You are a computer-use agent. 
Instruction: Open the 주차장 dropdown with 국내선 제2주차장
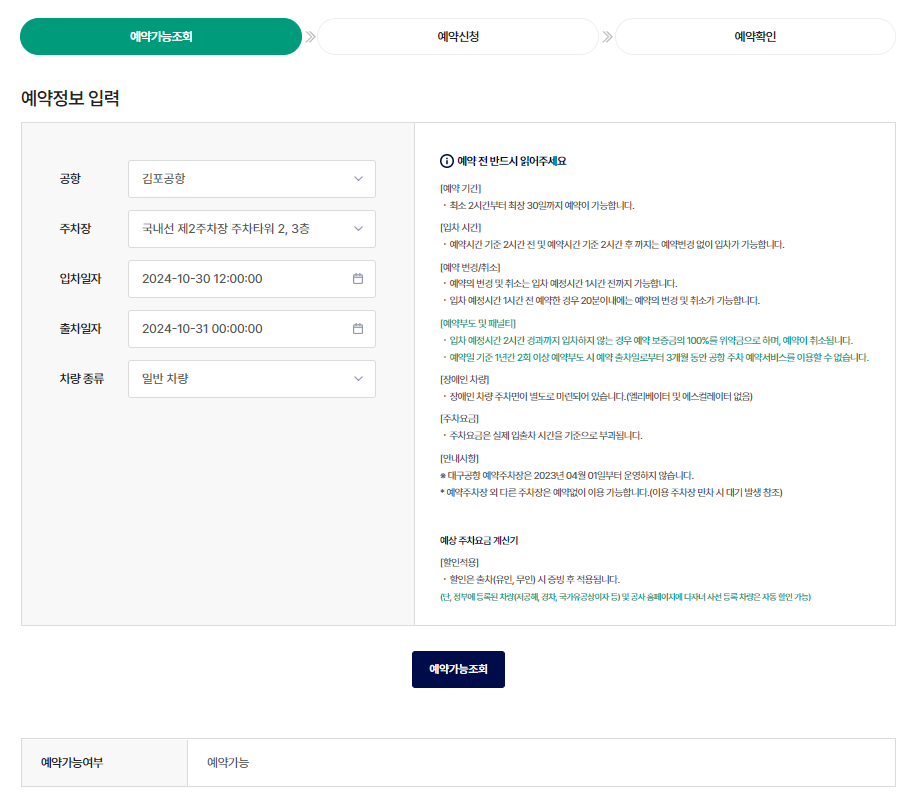click(x=252, y=229)
